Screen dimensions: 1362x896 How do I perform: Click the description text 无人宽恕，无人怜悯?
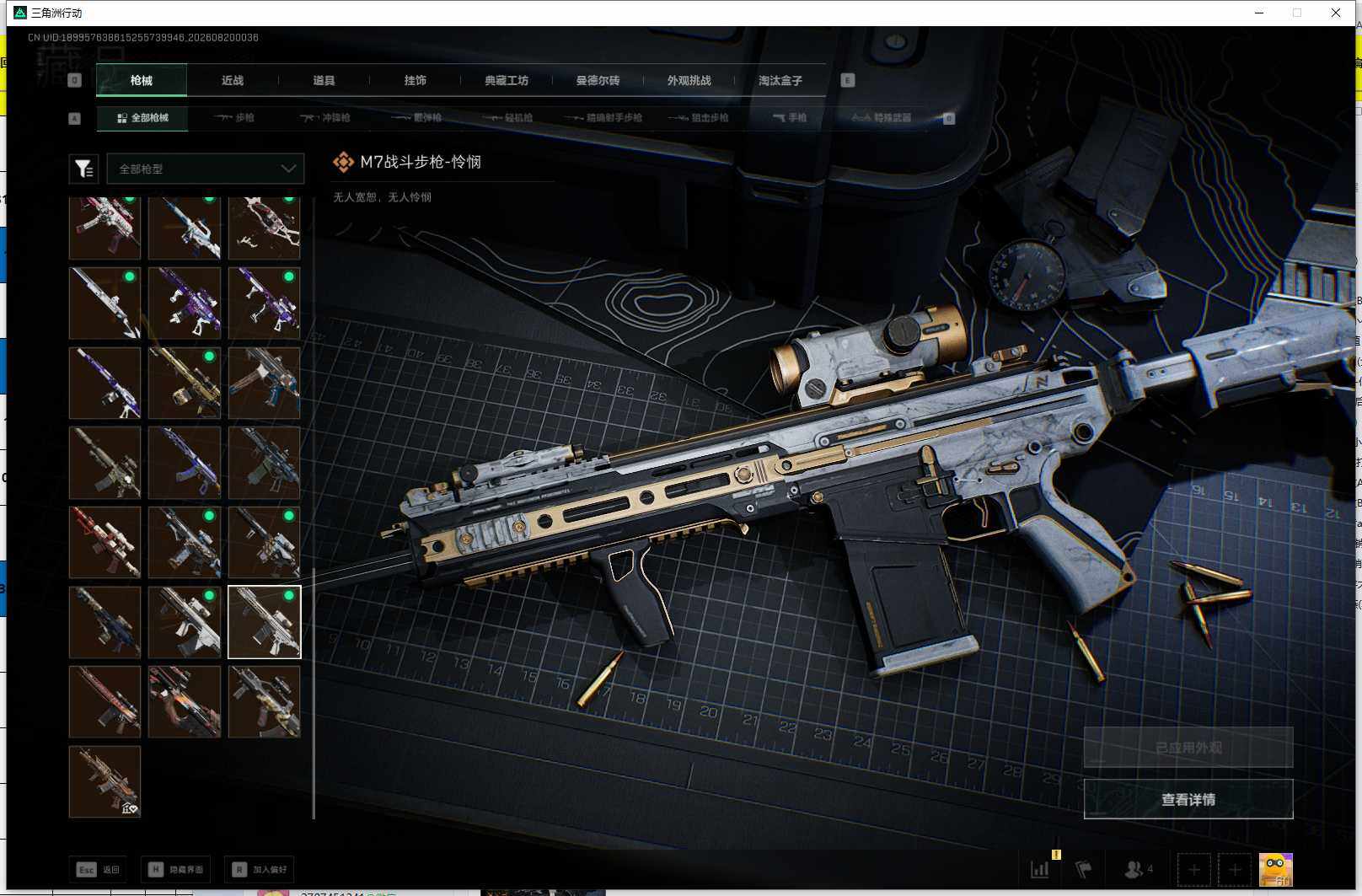pyautogui.click(x=382, y=197)
